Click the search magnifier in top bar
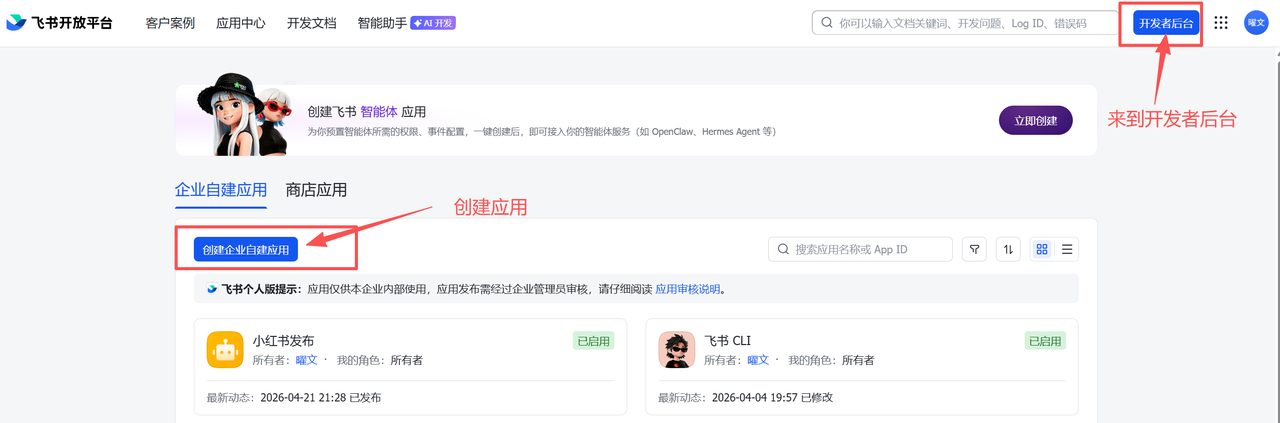 point(827,22)
